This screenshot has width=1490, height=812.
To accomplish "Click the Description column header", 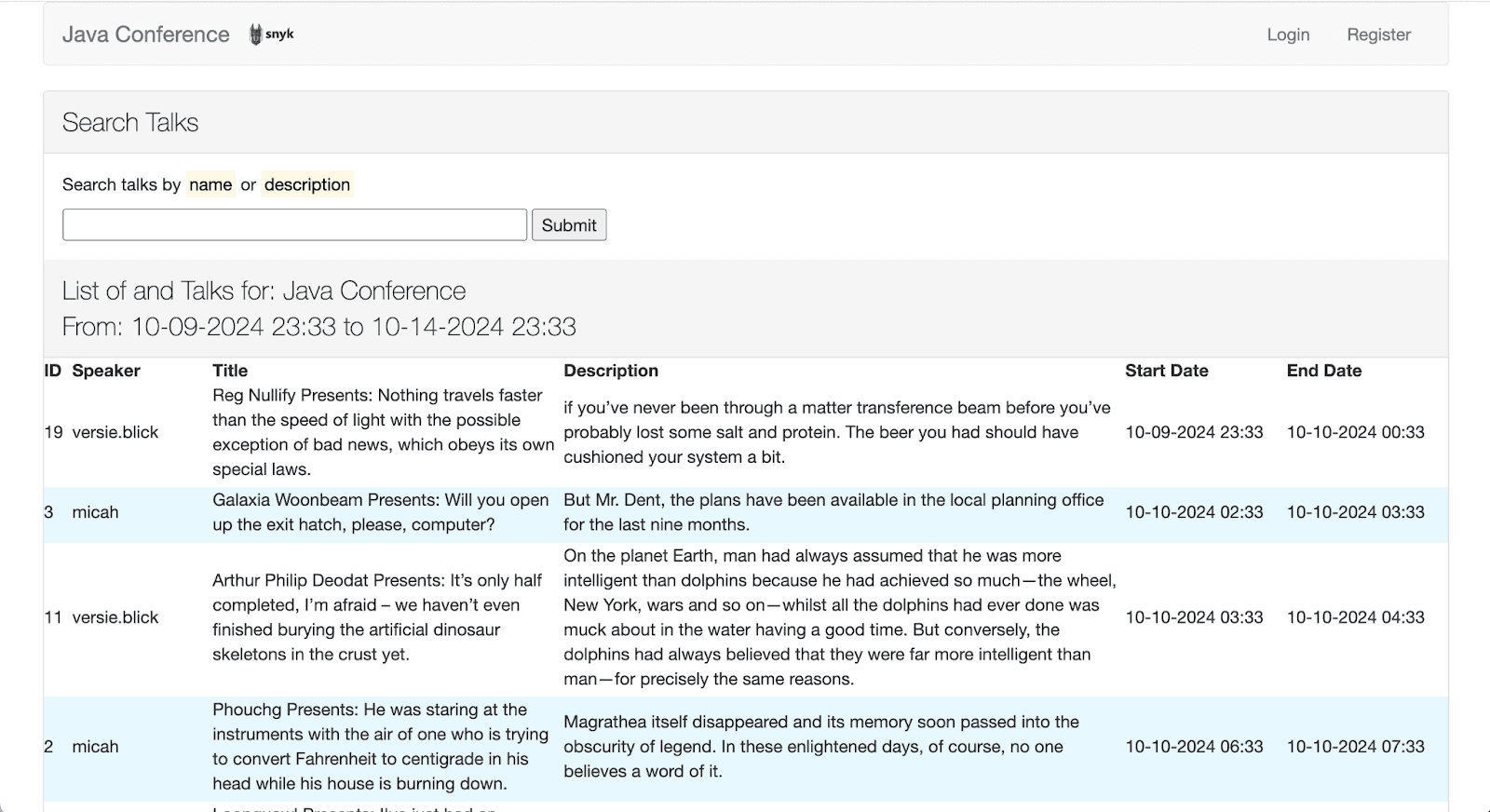I will click(x=611, y=371).
